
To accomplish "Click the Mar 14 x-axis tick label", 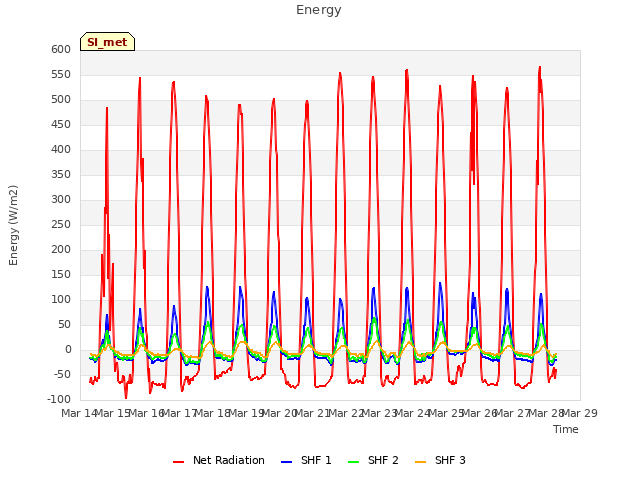I will (80, 413).
